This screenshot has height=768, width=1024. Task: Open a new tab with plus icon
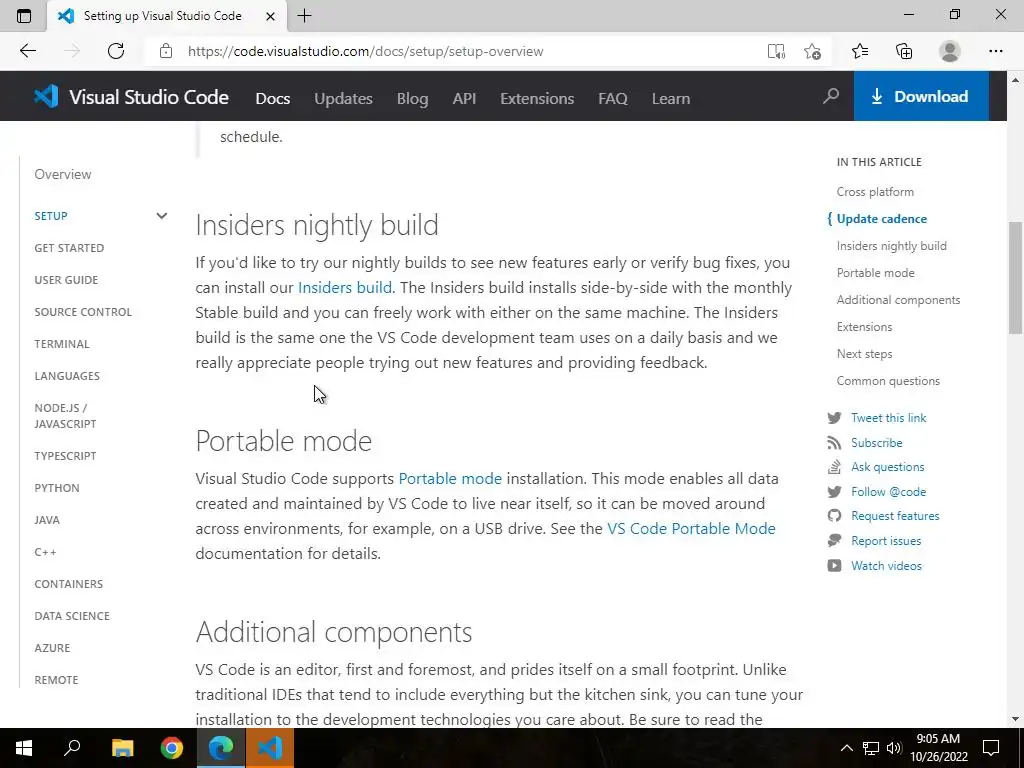pyautogui.click(x=304, y=16)
